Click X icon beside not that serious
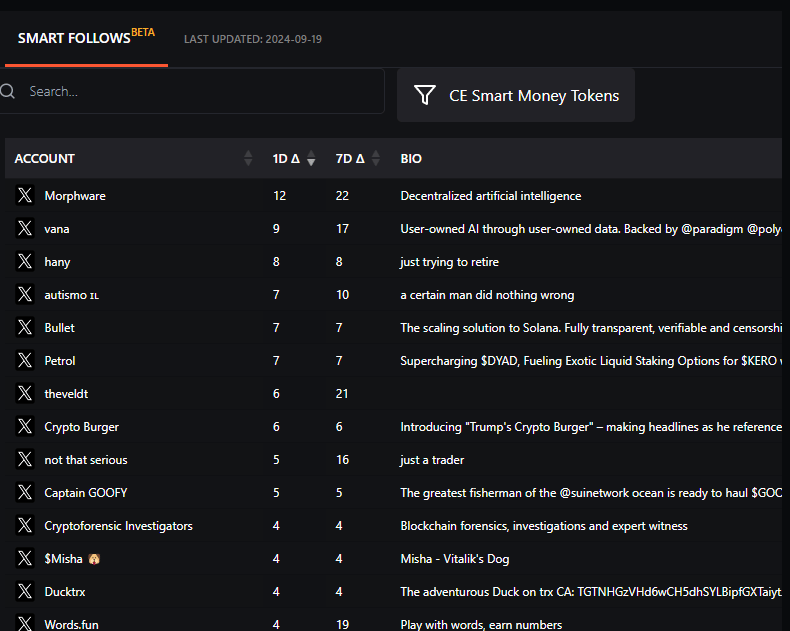The width and height of the screenshot is (790, 631). tap(25, 460)
